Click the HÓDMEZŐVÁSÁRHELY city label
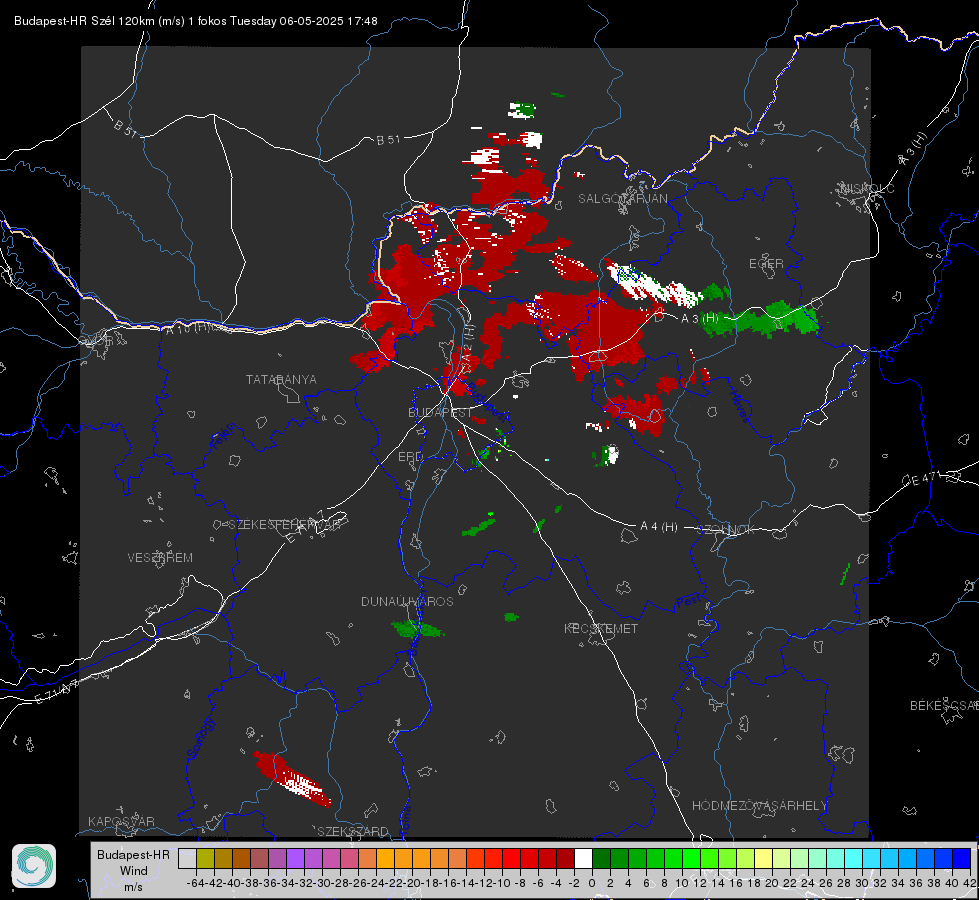 pos(759,806)
